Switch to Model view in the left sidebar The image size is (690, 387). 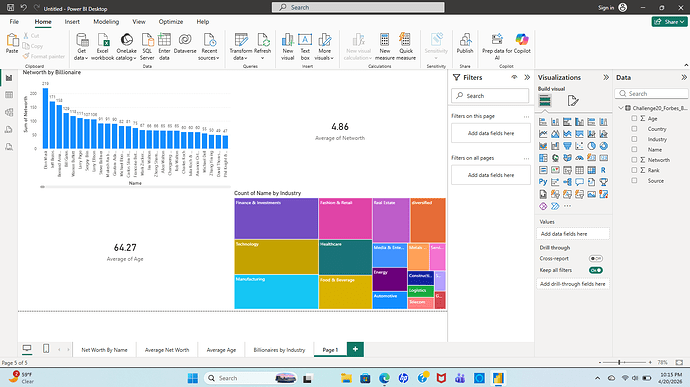[x=9, y=112]
